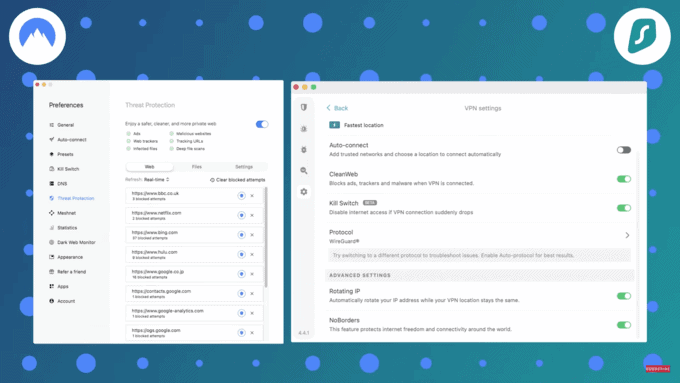This screenshot has height=383, width=680.
Task: Click the shield icon for contacts.google.com
Action: tap(242, 294)
